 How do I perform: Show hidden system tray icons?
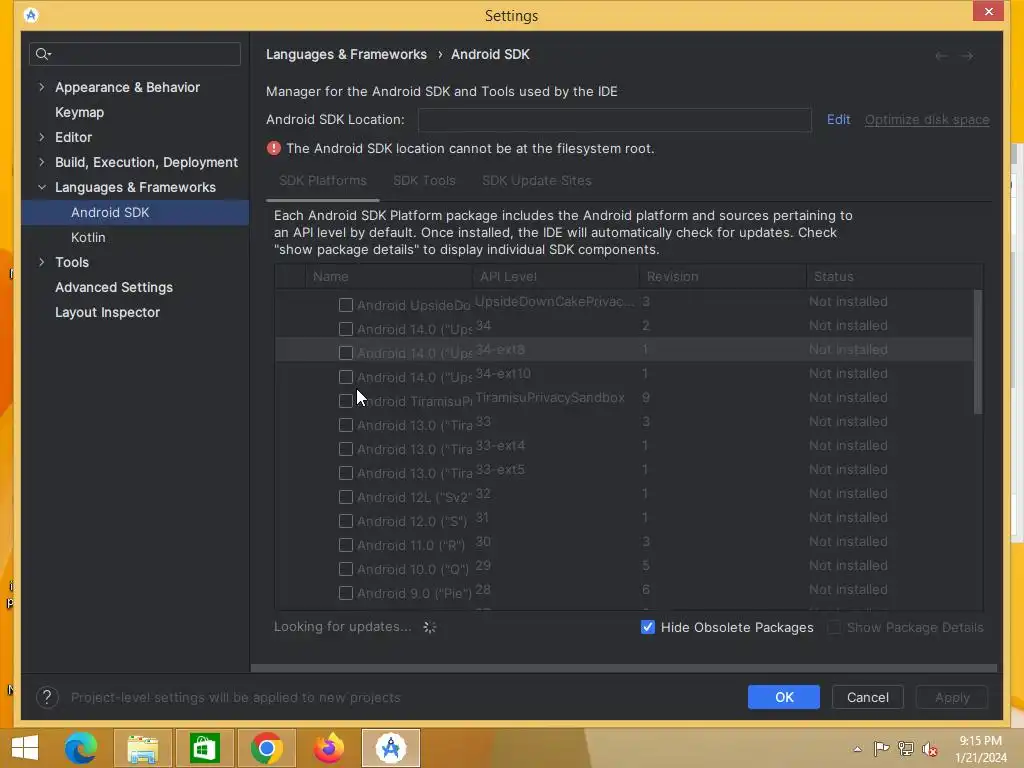pos(857,749)
